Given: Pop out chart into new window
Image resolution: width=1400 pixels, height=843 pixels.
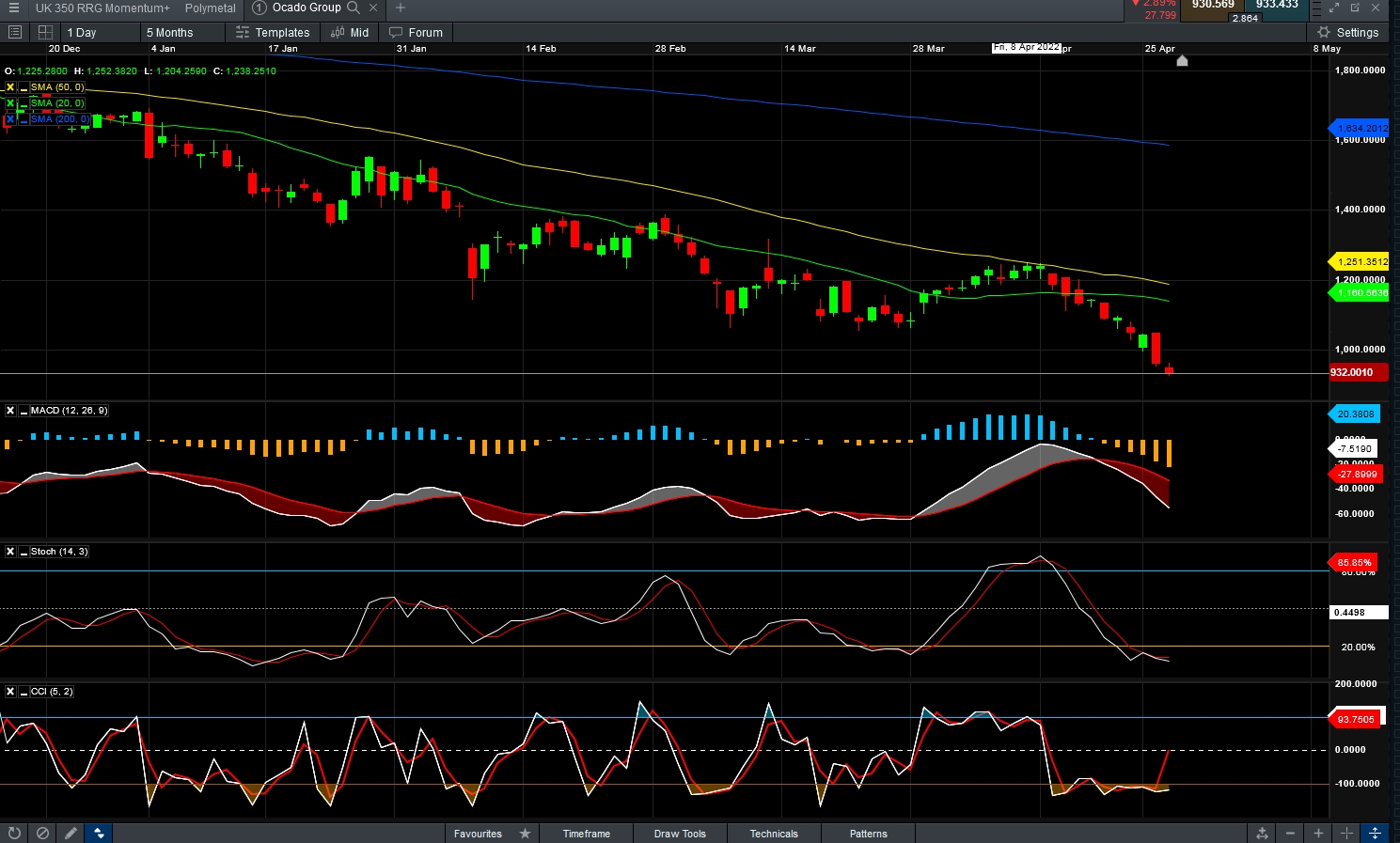Looking at the screenshot, I should (x=1355, y=8).
